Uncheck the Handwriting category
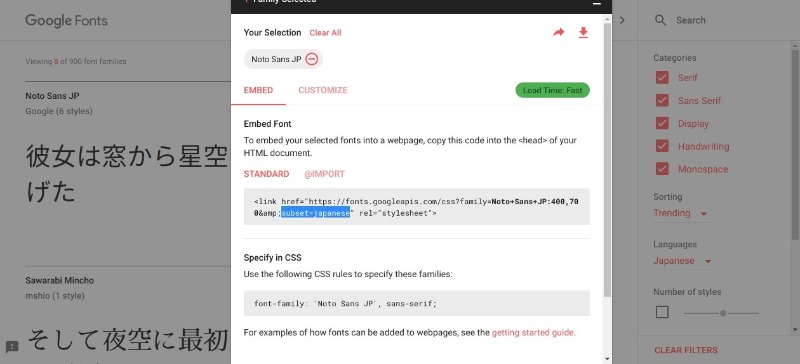 click(662, 146)
